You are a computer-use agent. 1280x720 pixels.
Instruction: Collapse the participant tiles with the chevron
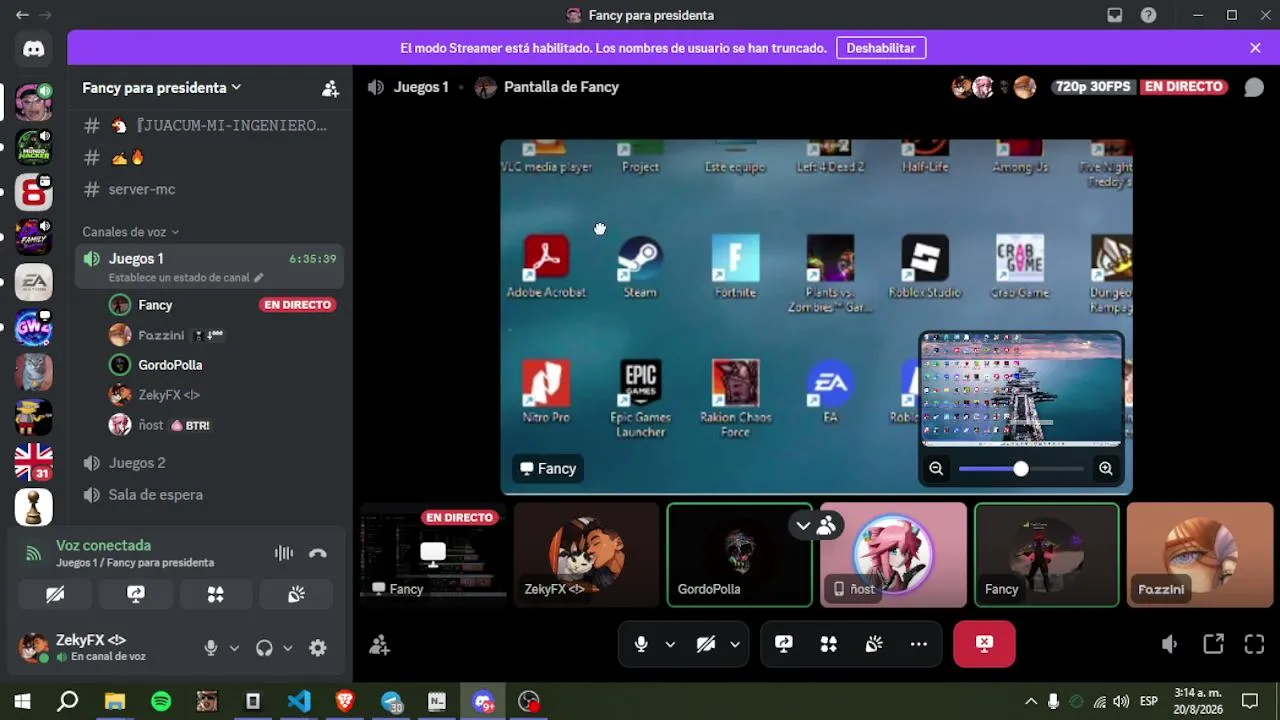803,525
